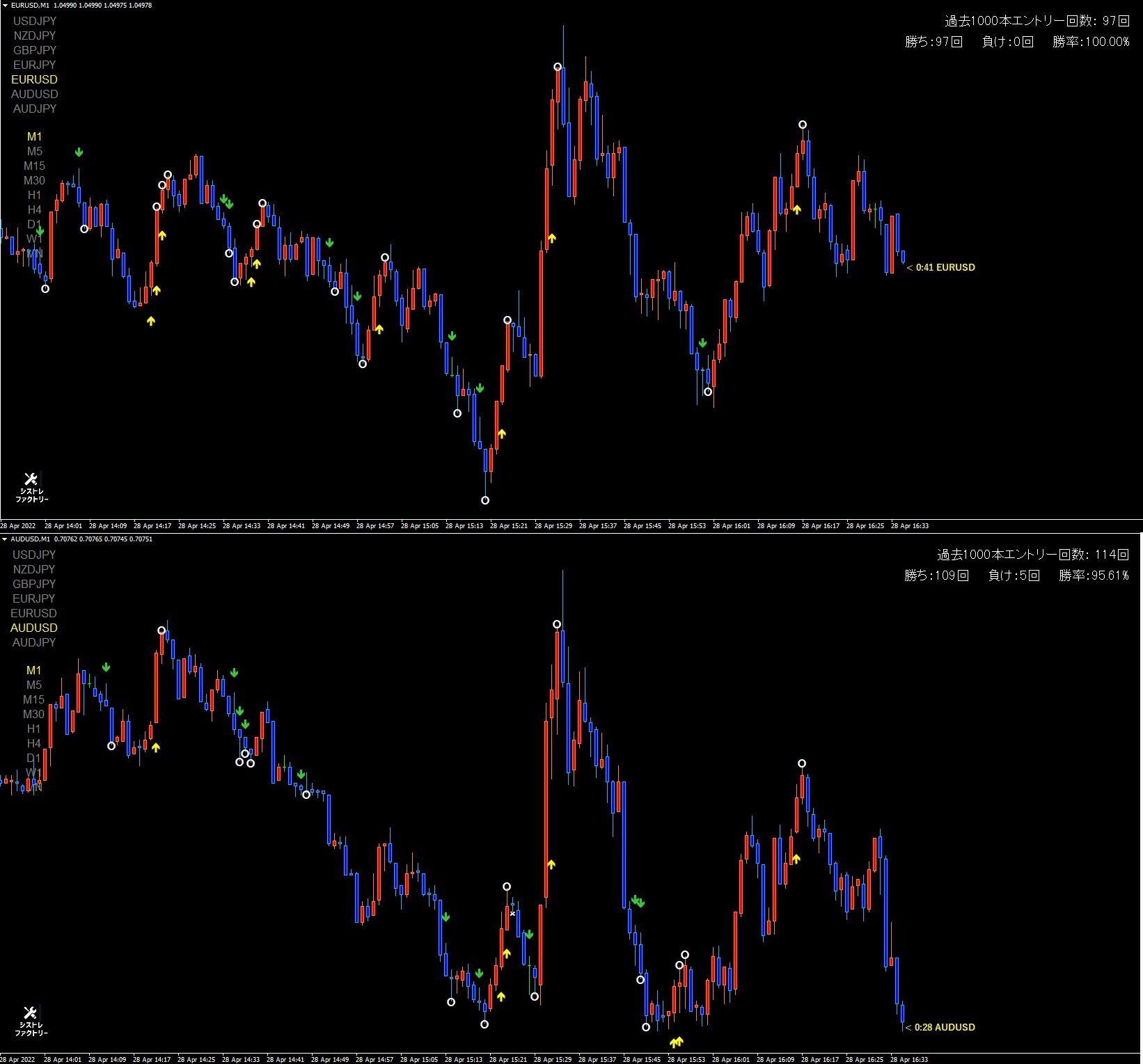Switch the EURUSD chart to USDJPY
This screenshot has height=1064, width=1143.
(34, 21)
